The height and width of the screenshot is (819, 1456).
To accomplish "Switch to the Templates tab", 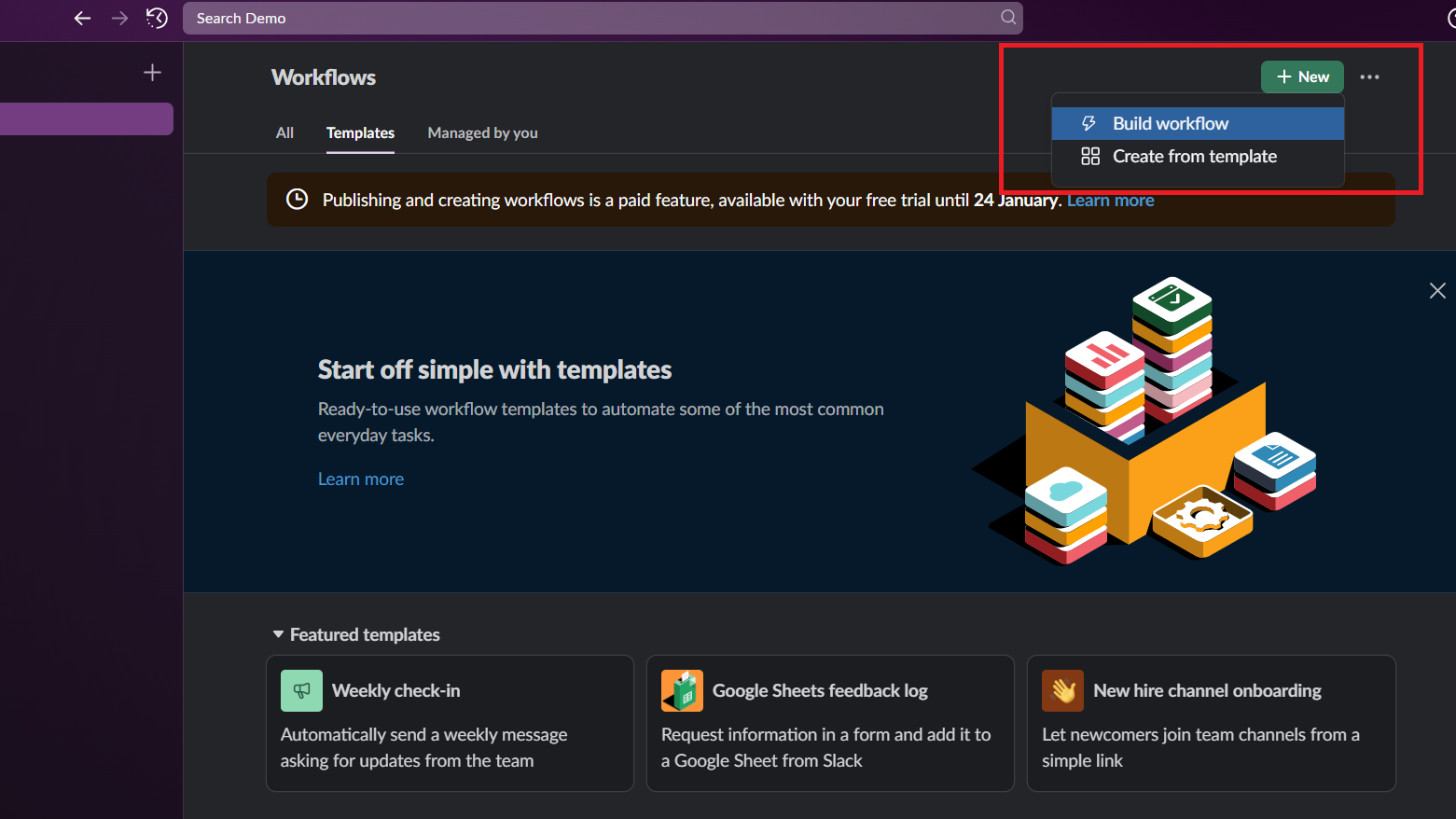I will [x=360, y=132].
